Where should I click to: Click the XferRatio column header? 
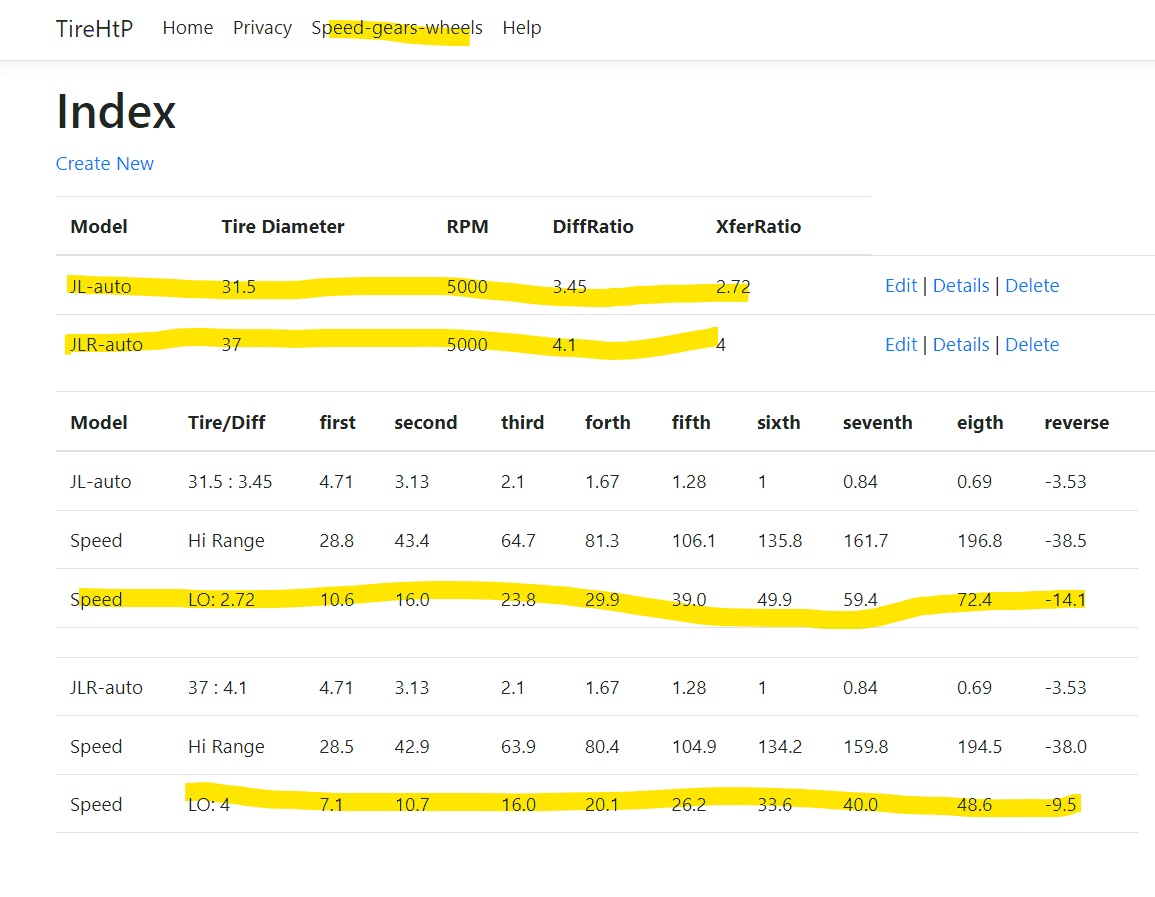click(758, 227)
